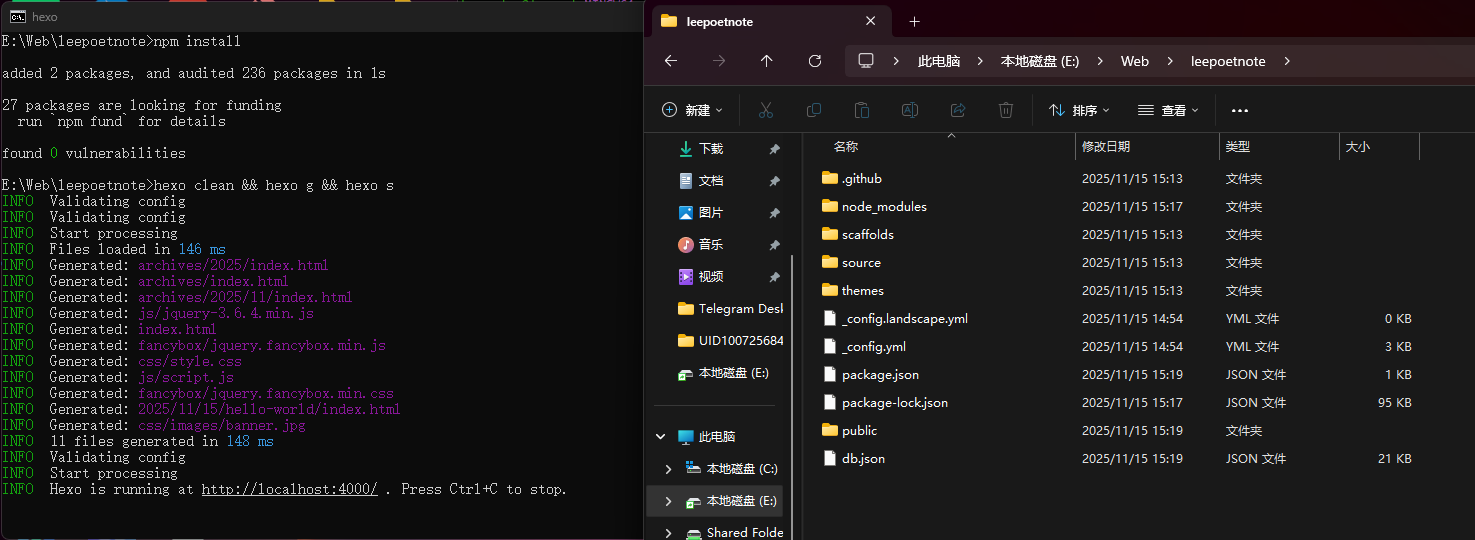This screenshot has height=540, width=1475.
Task: Sort files by 修改日期 column header
Action: (1106, 146)
